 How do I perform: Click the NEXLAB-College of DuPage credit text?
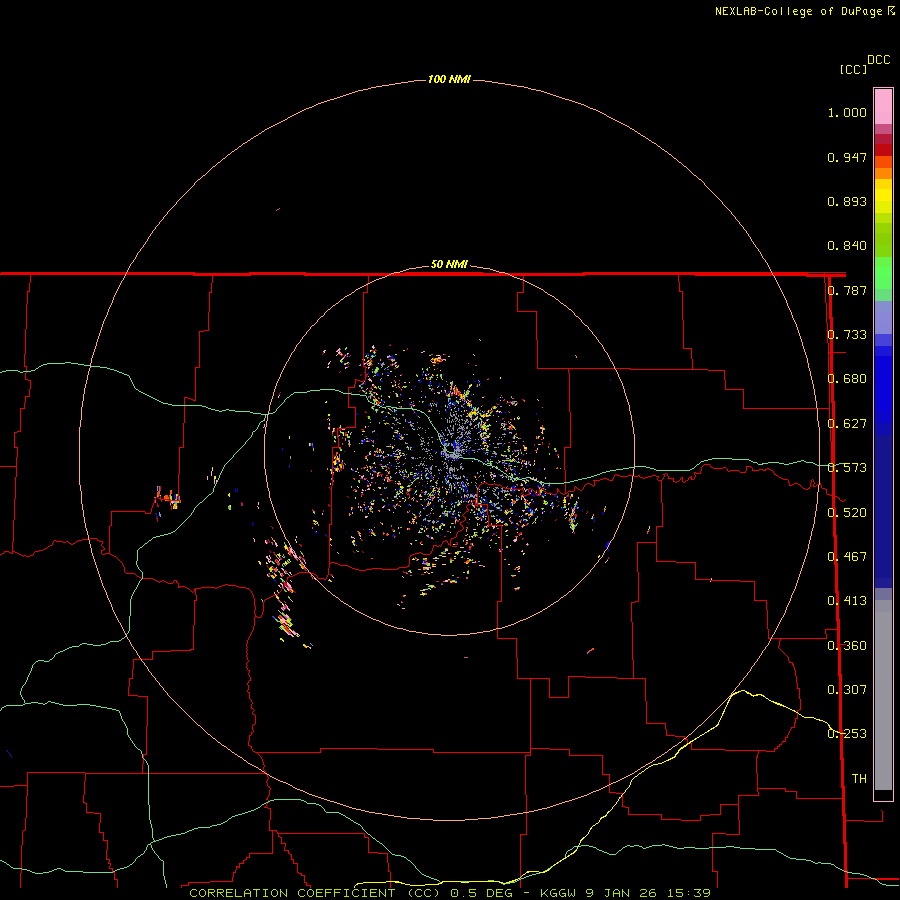pyautogui.click(x=798, y=11)
